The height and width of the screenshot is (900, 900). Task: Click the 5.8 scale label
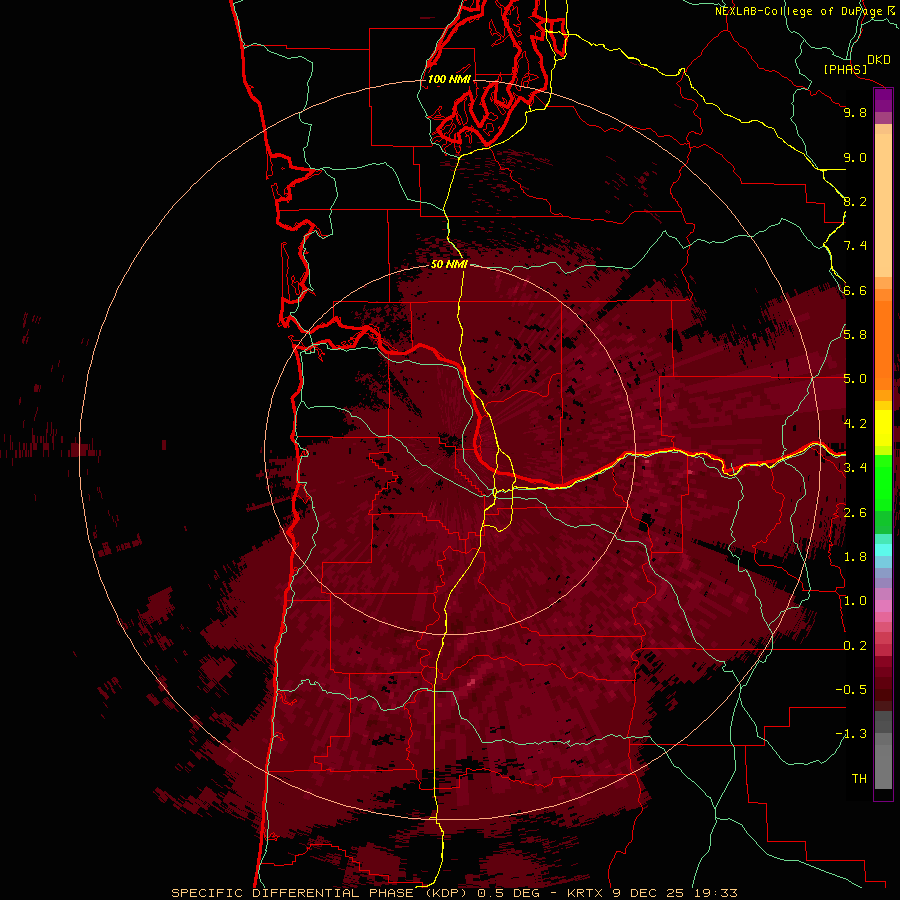coord(855,335)
